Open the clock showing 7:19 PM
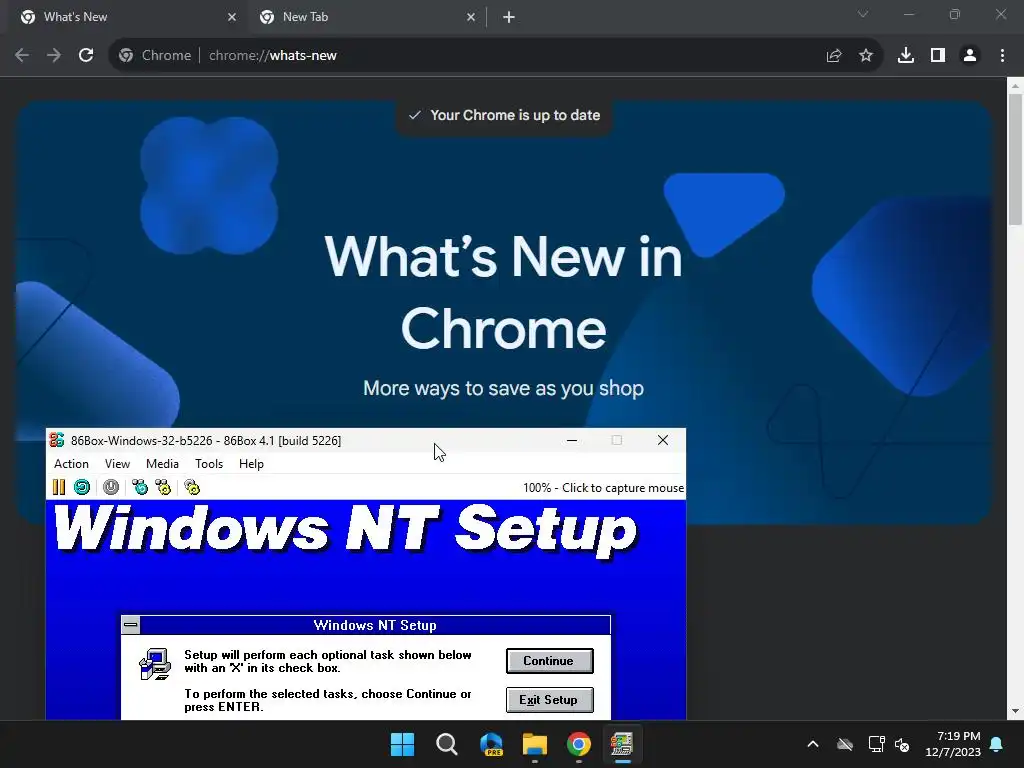 tap(953, 744)
